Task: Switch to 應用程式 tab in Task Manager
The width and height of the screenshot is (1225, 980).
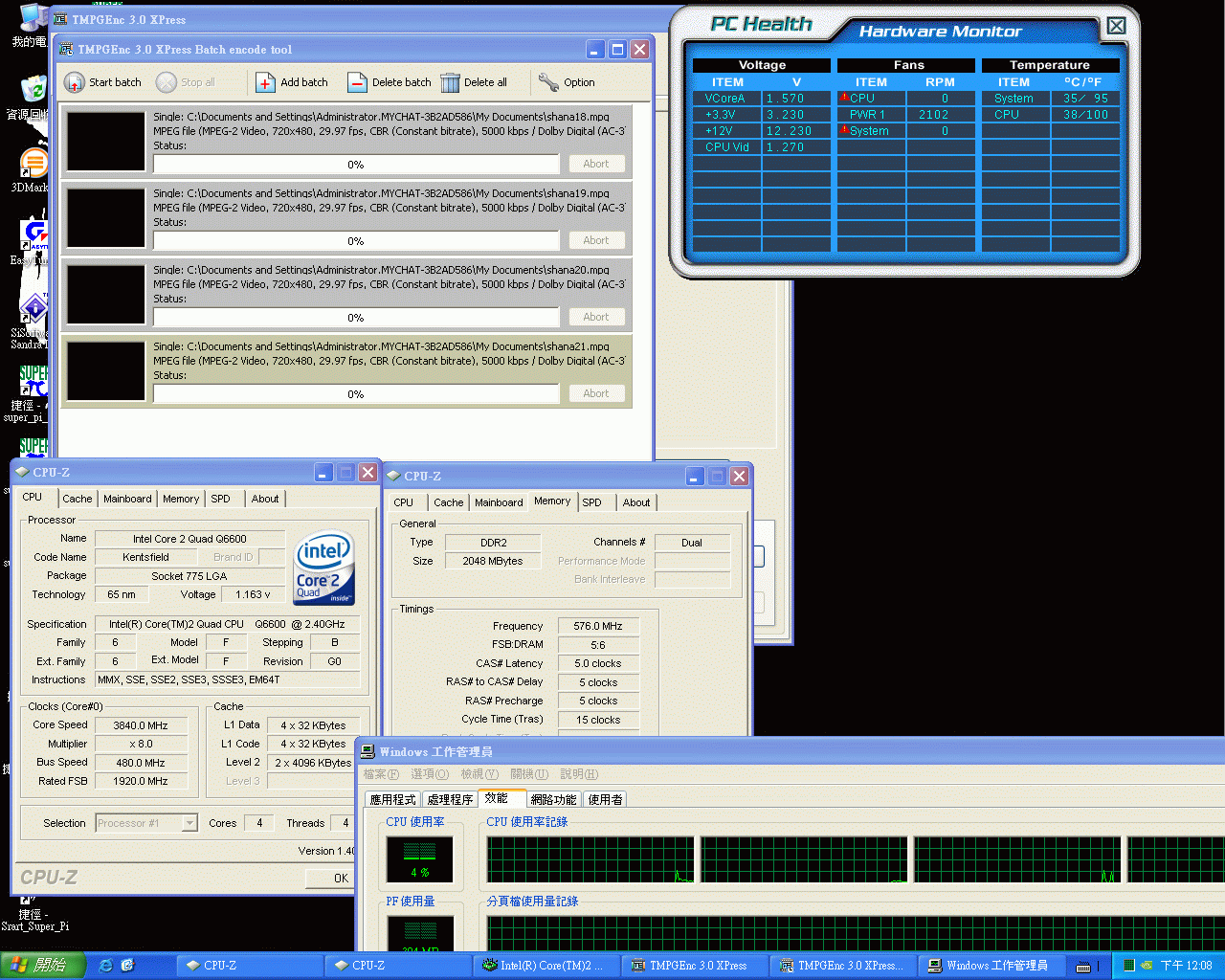Action: coord(393,799)
